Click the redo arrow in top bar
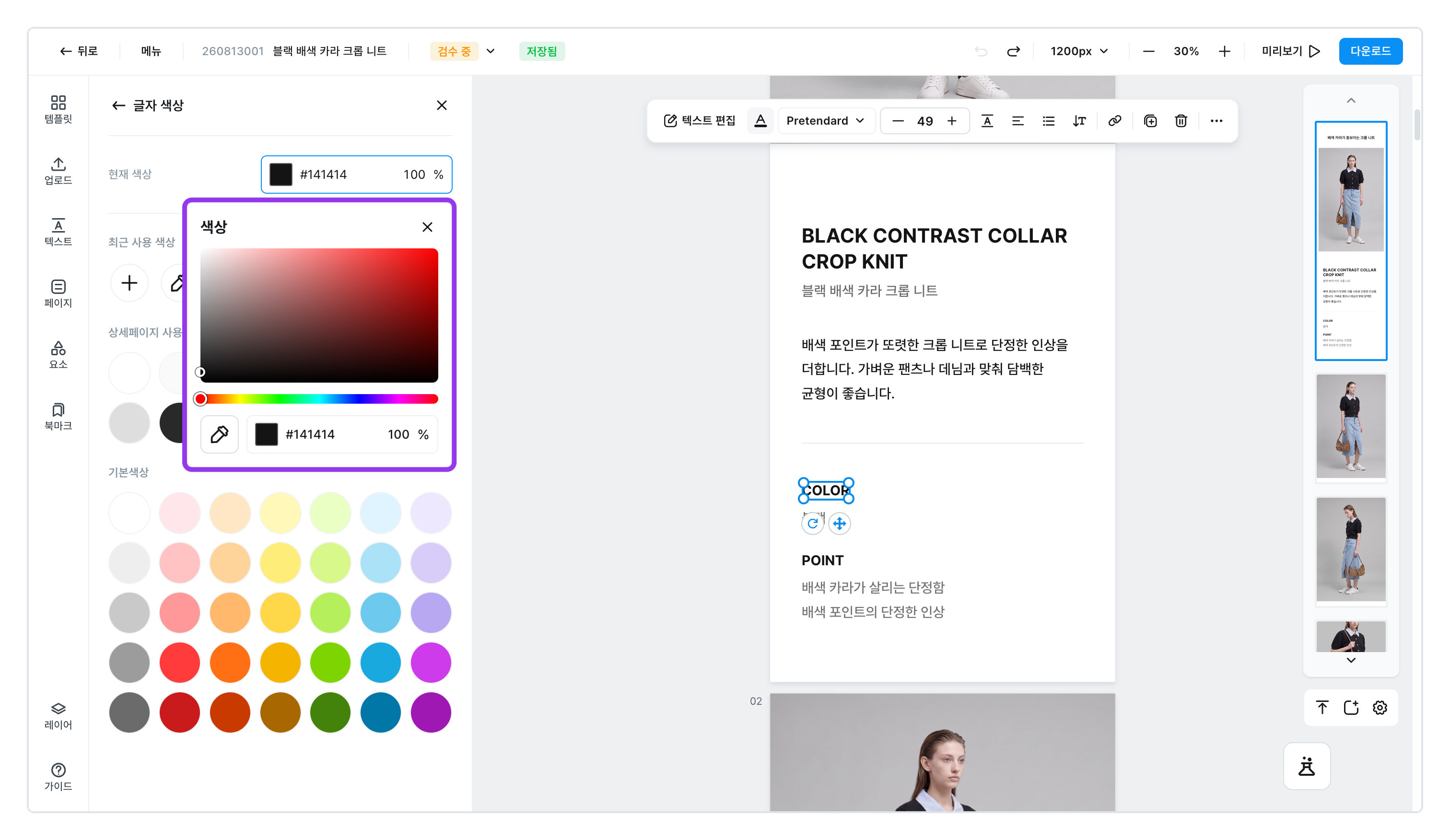The width and height of the screenshot is (1450, 840). pyautogui.click(x=1013, y=51)
